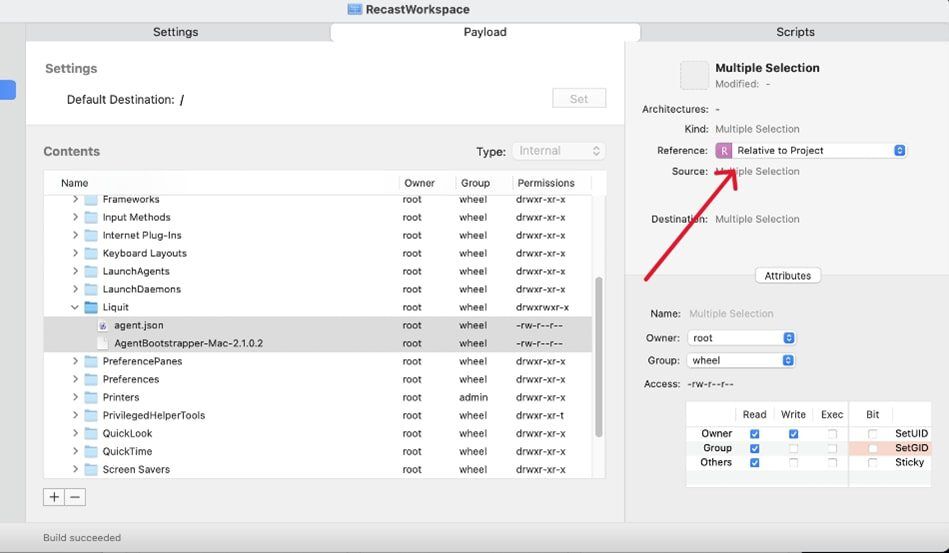Image resolution: width=949 pixels, height=553 pixels.
Task: Uncheck Owner Read permission
Action: point(754,434)
